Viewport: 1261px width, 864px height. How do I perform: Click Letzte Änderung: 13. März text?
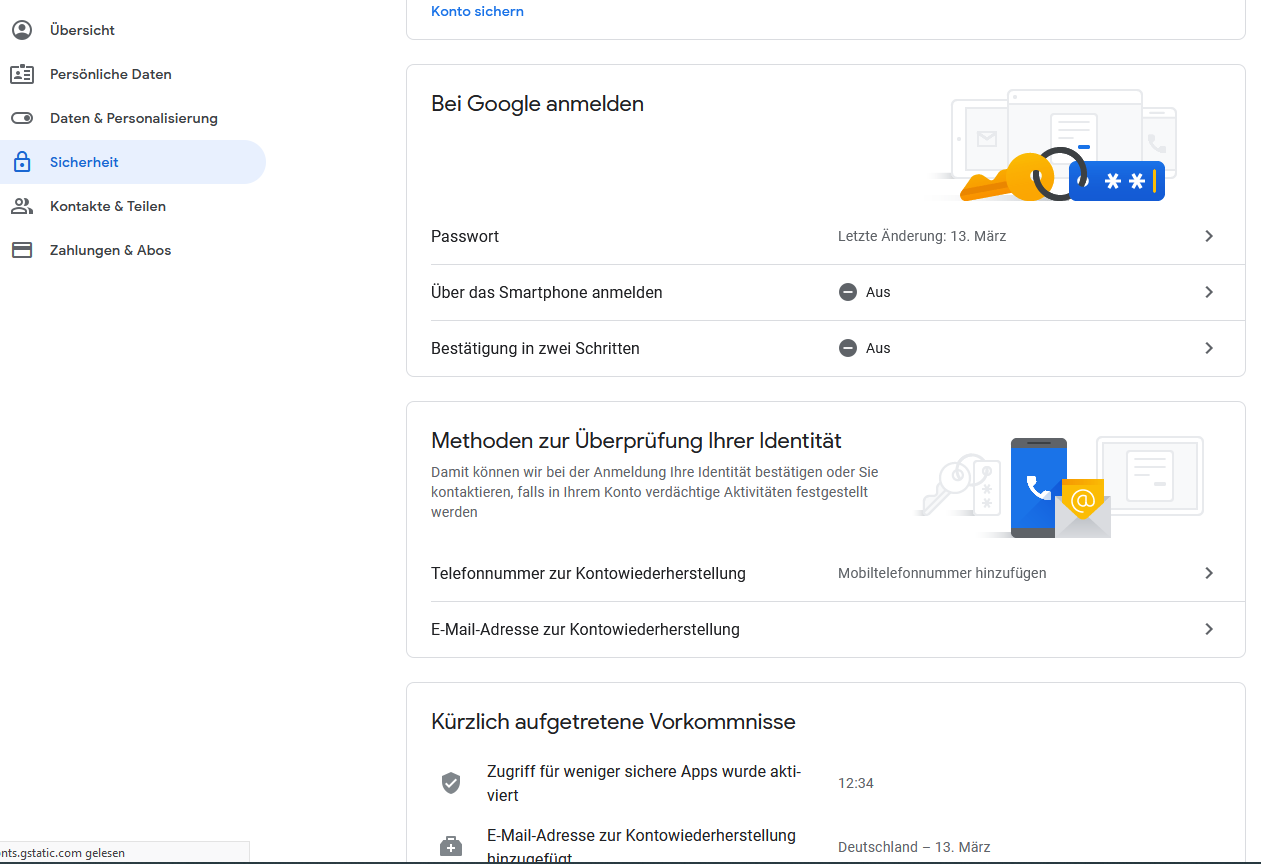point(922,237)
